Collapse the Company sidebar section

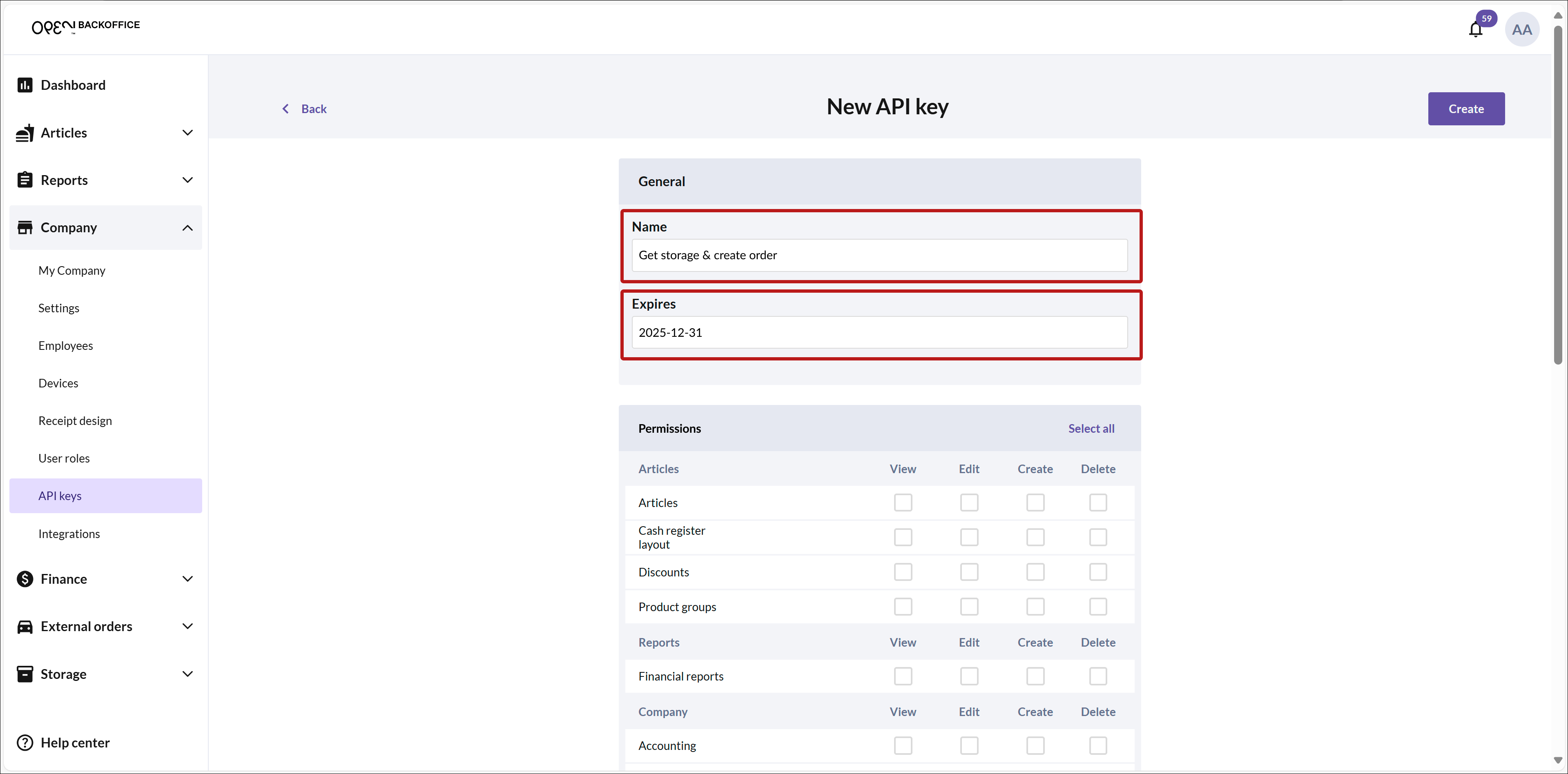click(x=187, y=227)
